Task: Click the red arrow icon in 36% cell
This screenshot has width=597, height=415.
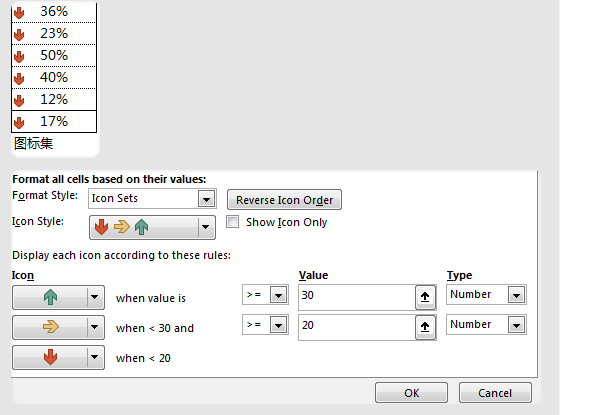Action: pos(19,13)
